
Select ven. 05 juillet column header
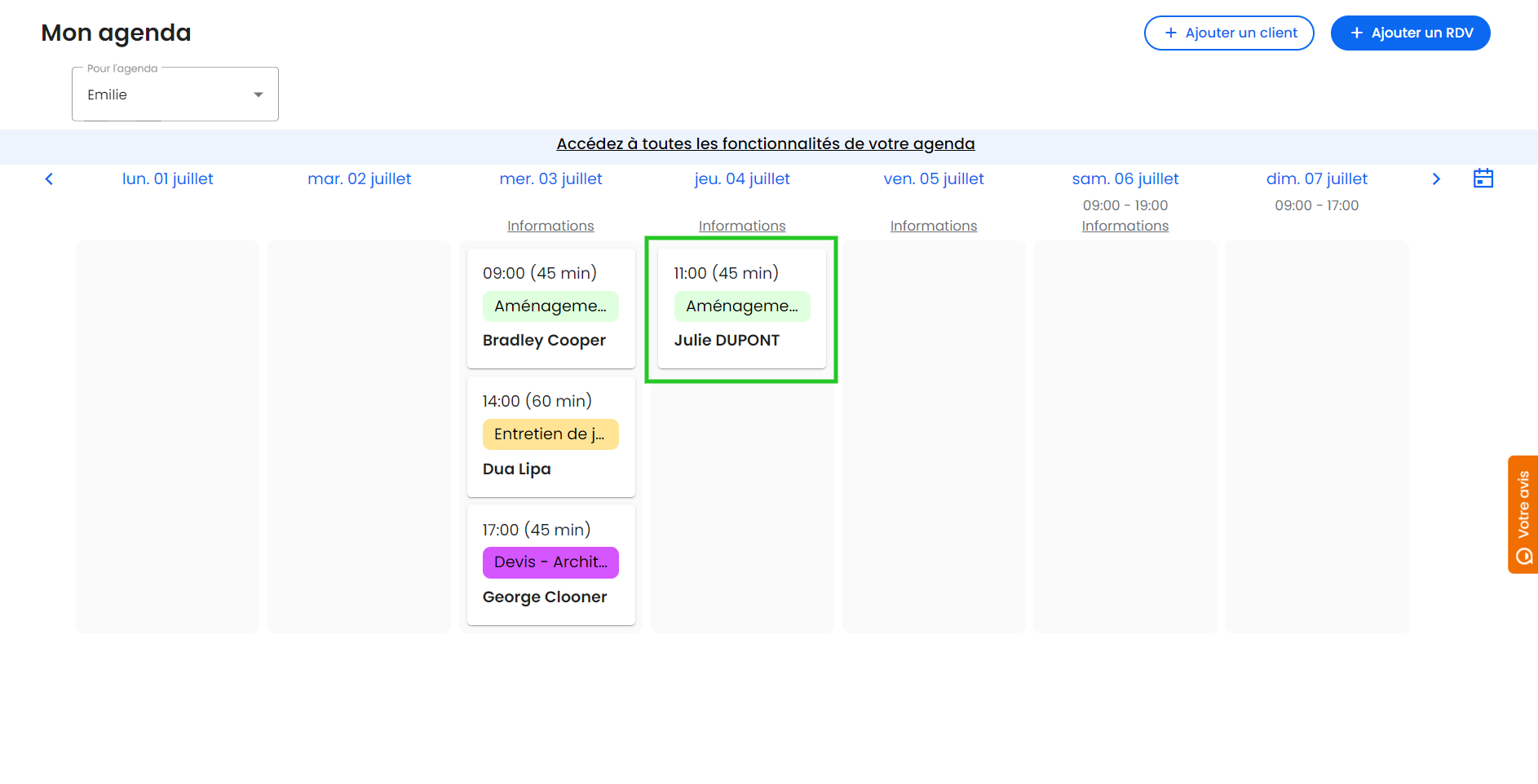[934, 179]
